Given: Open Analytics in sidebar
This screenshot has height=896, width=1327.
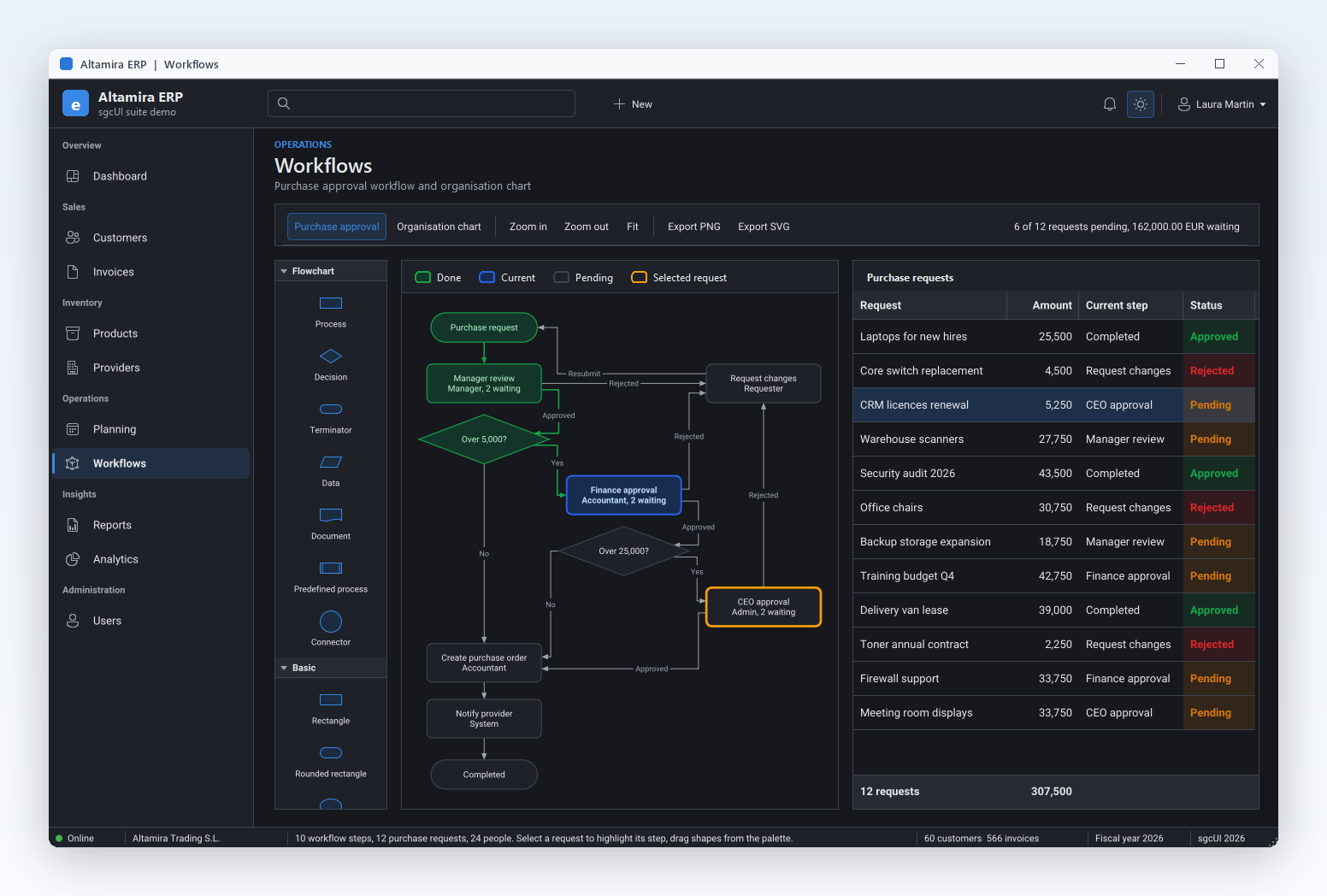Looking at the screenshot, I should [151, 559].
